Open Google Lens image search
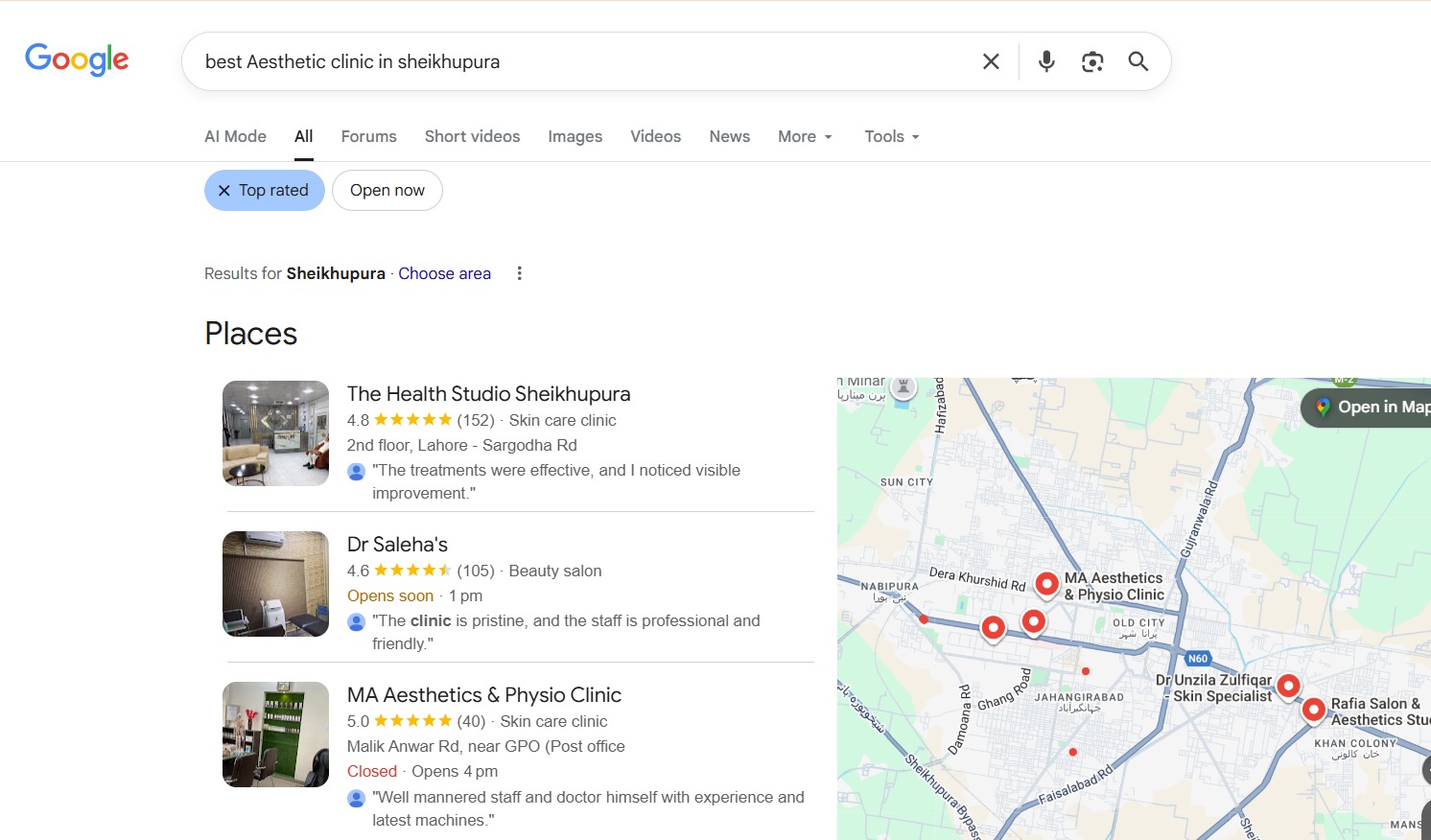Screen dimensions: 1431x840 pyautogui.click(x=1092, y=61)
